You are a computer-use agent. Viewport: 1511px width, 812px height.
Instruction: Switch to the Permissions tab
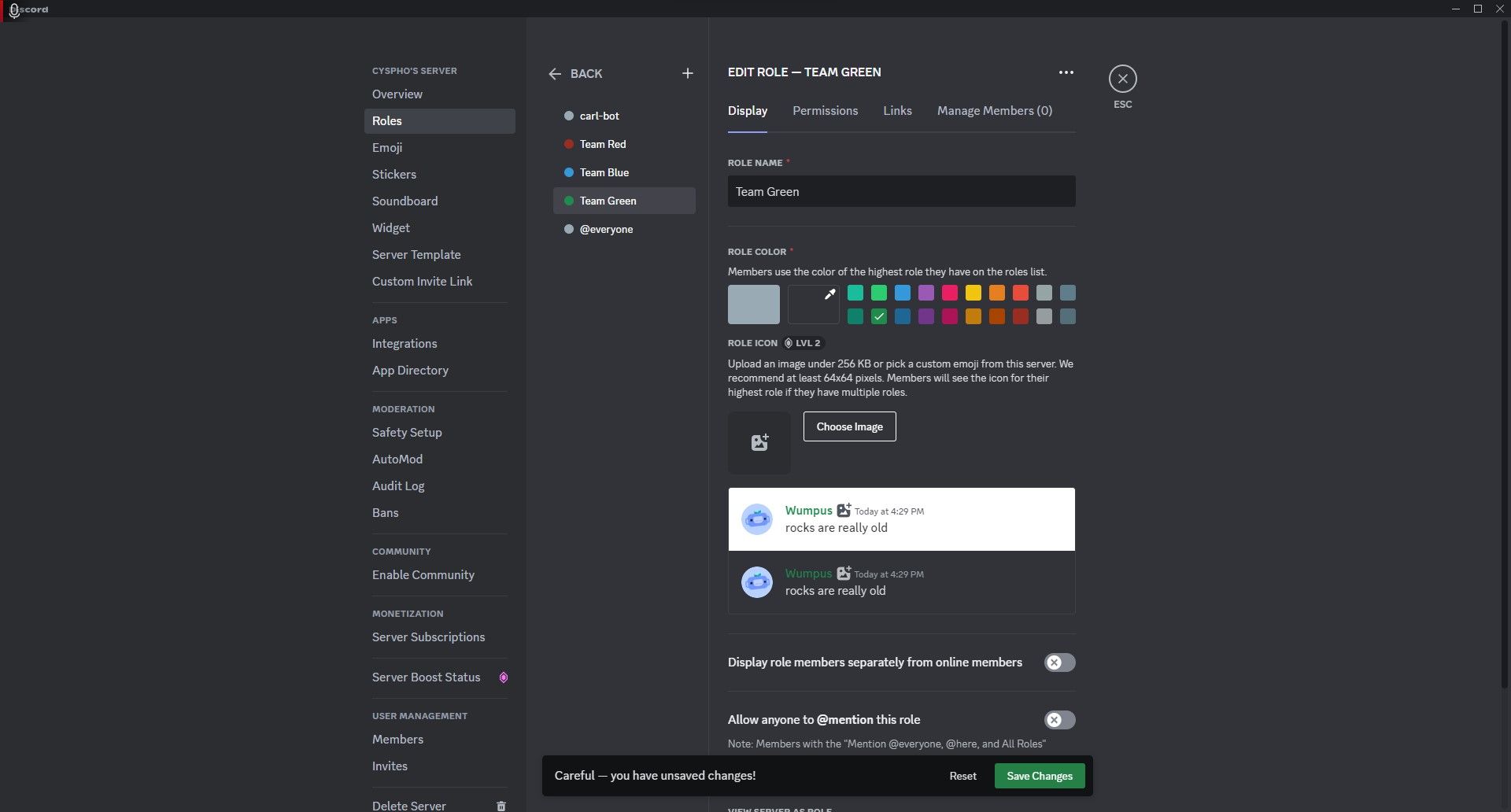(825, 111)
